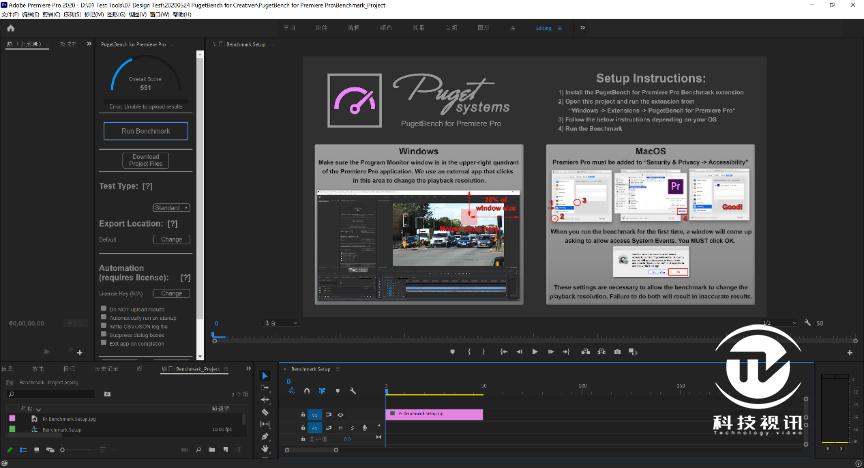Switch to the Benchmark_Project panel tab

(196, 369)
